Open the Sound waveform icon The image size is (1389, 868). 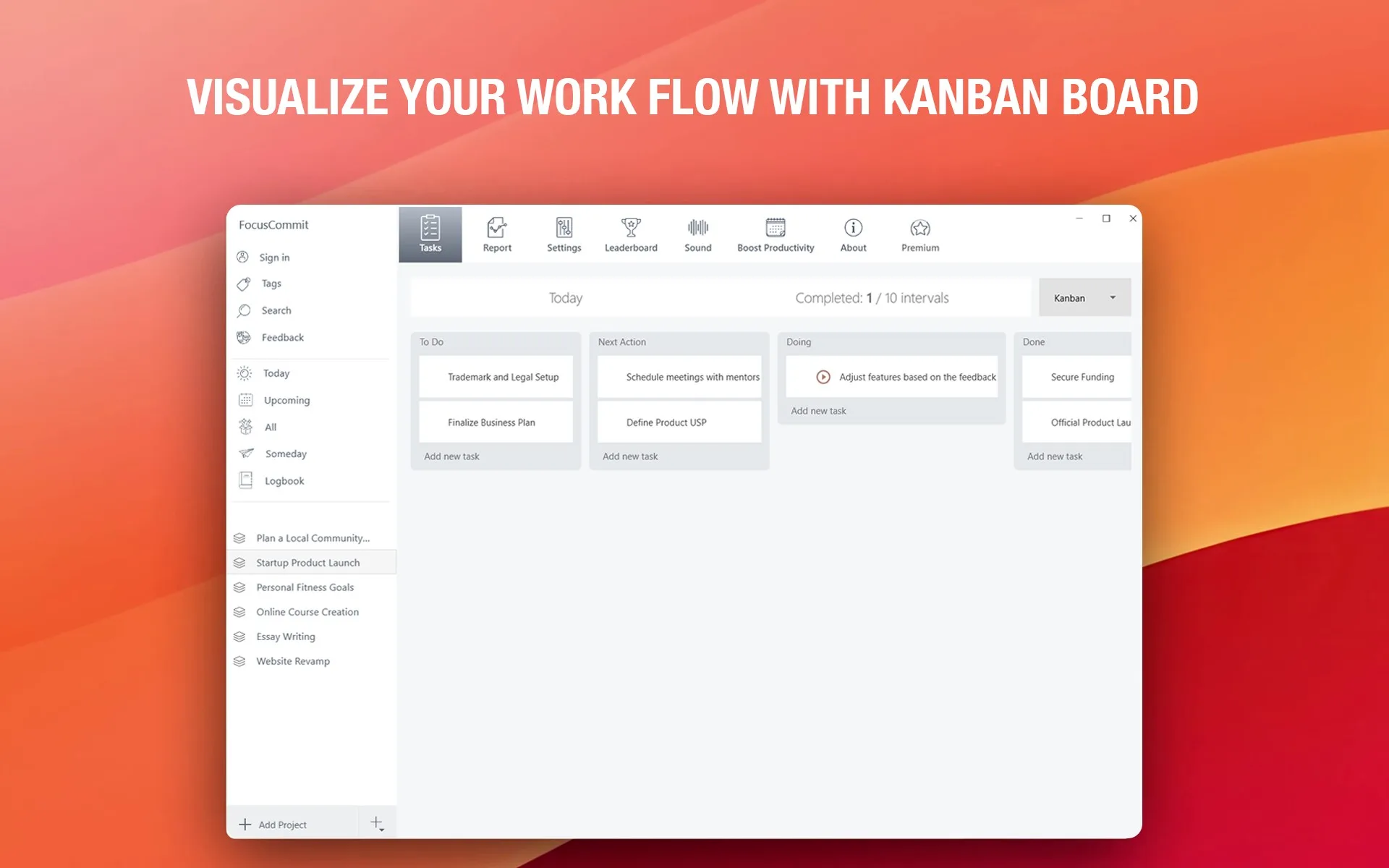pos(698,228)
